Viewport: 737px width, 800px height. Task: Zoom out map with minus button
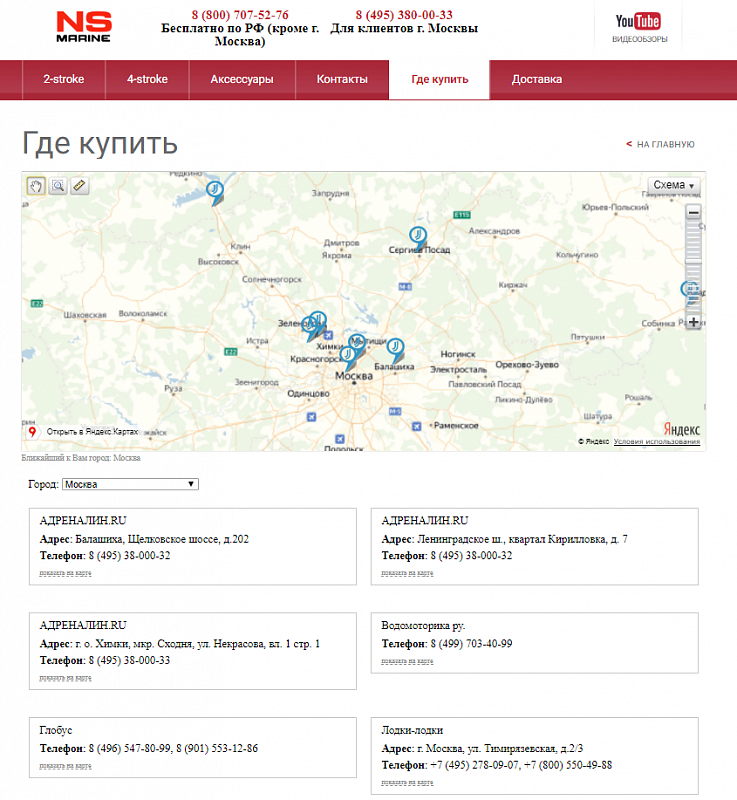[x=693, y=212]
